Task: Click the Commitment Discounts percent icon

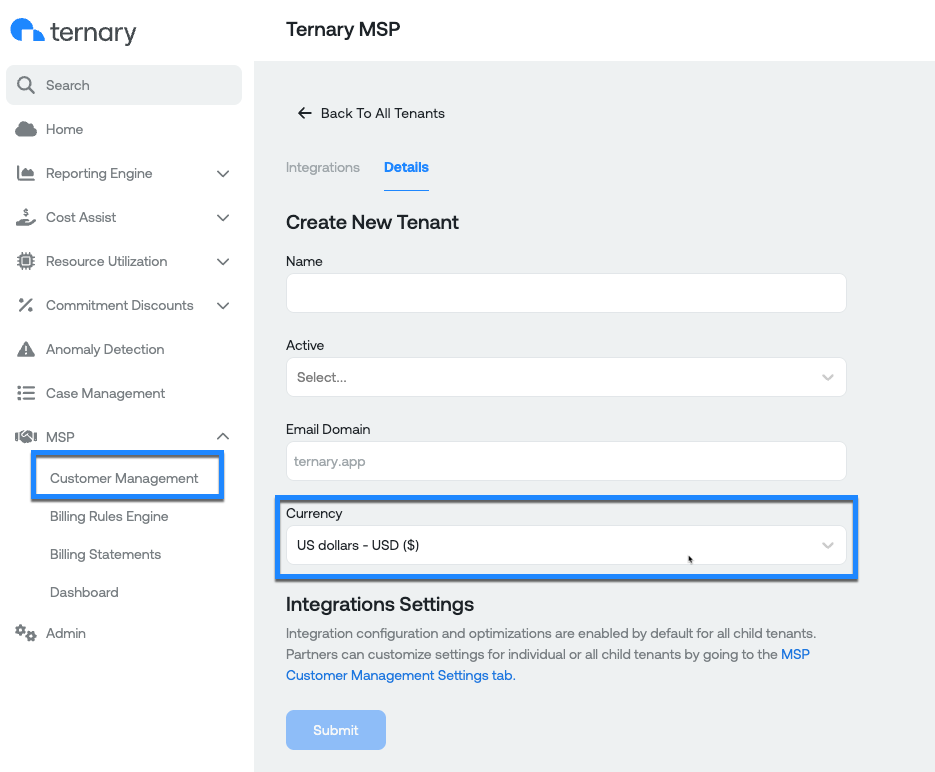Action: click(26, 305)
